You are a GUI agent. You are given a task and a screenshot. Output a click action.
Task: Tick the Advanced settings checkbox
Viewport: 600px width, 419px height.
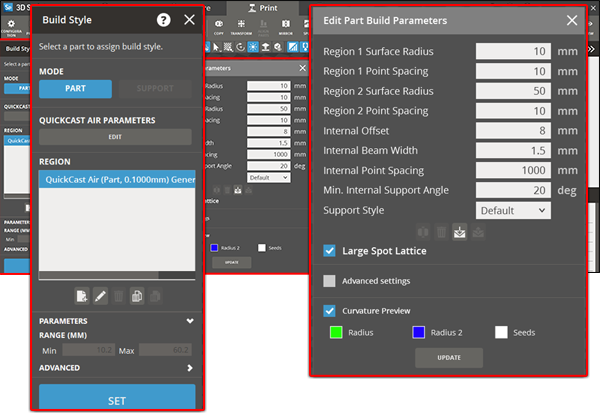329,281
